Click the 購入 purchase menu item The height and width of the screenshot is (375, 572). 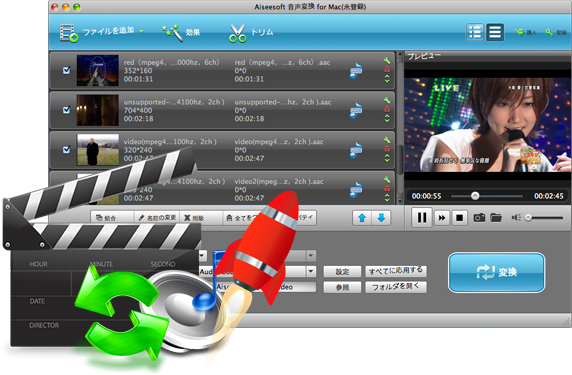coord(526,32)
